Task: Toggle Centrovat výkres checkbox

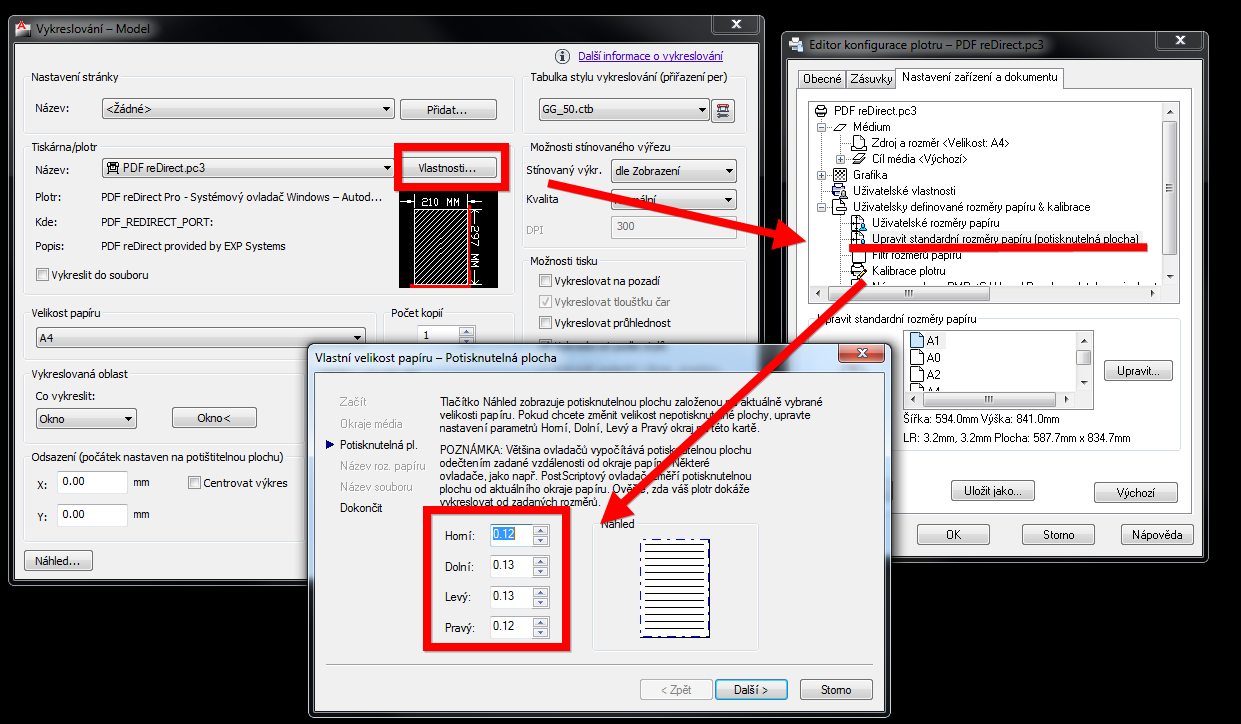Action: (195, 484)
